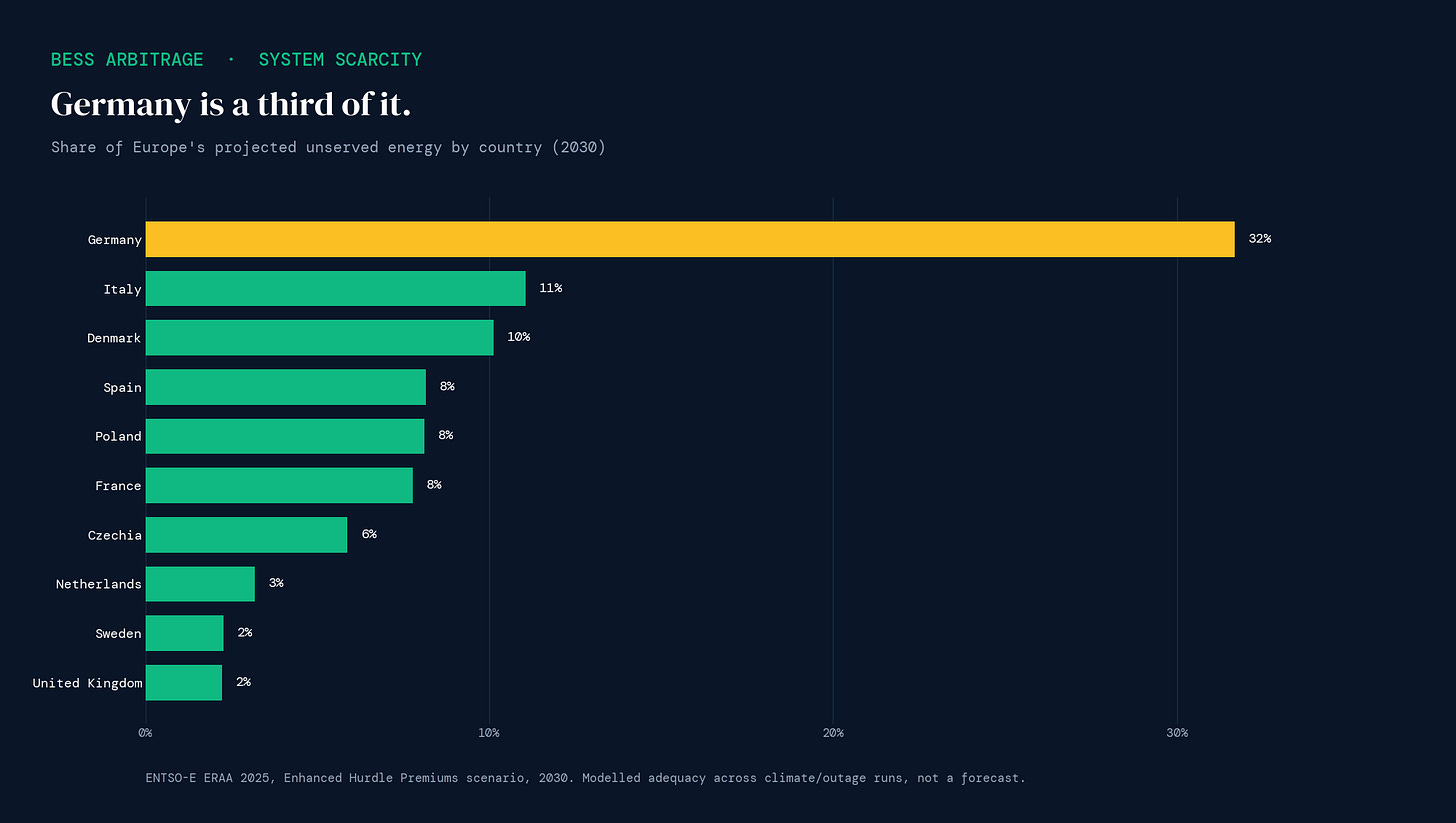Select the Spain bar

pyautogui.click(x=286, y=387)
